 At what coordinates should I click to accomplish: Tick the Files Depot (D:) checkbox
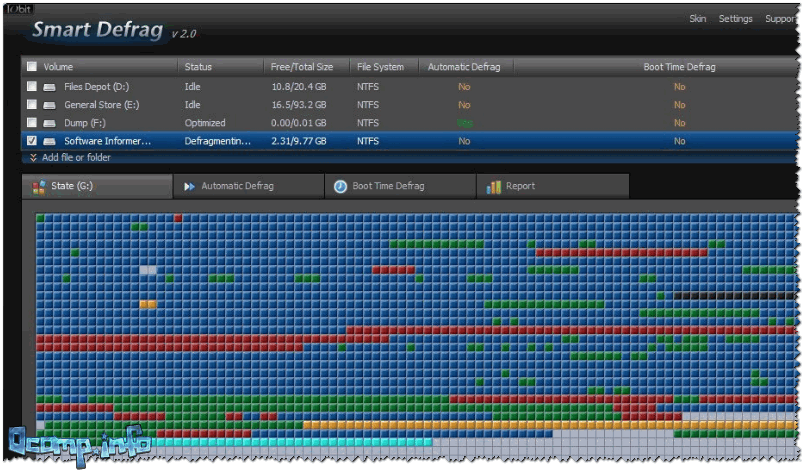click(32, 86)
